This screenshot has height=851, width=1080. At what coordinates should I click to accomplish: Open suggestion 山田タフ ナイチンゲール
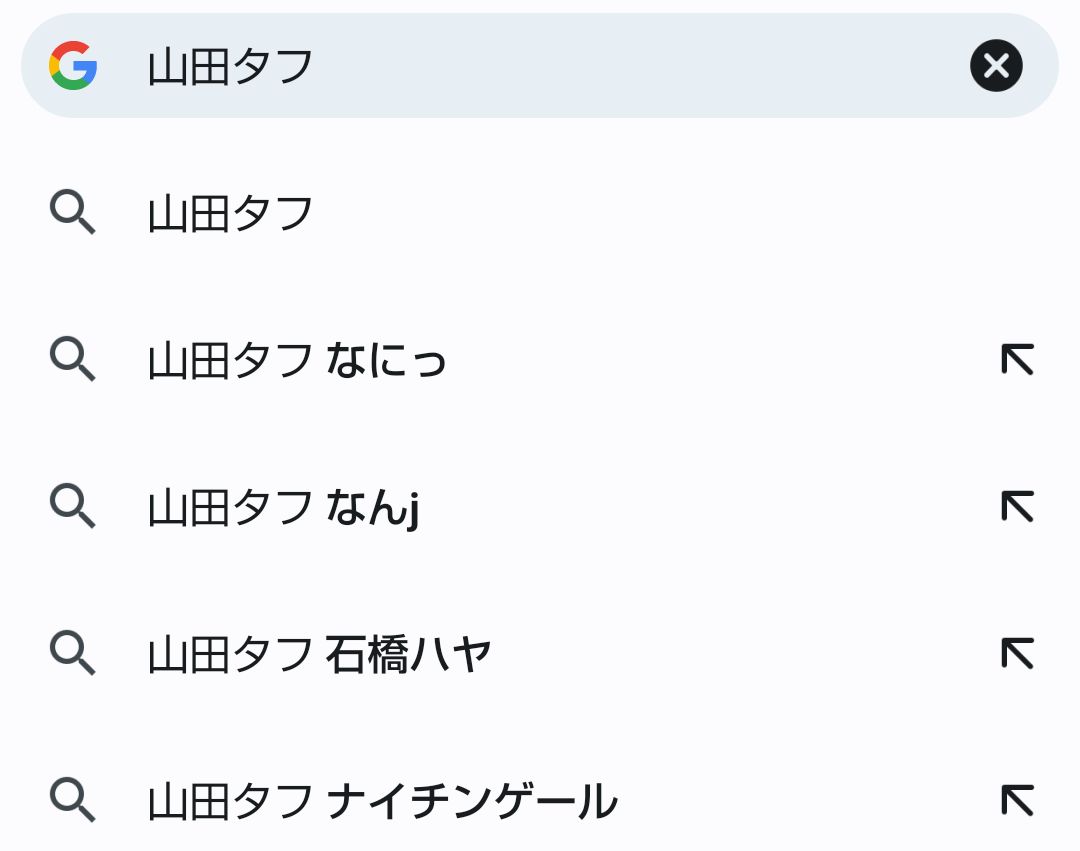tap(539, 801)
